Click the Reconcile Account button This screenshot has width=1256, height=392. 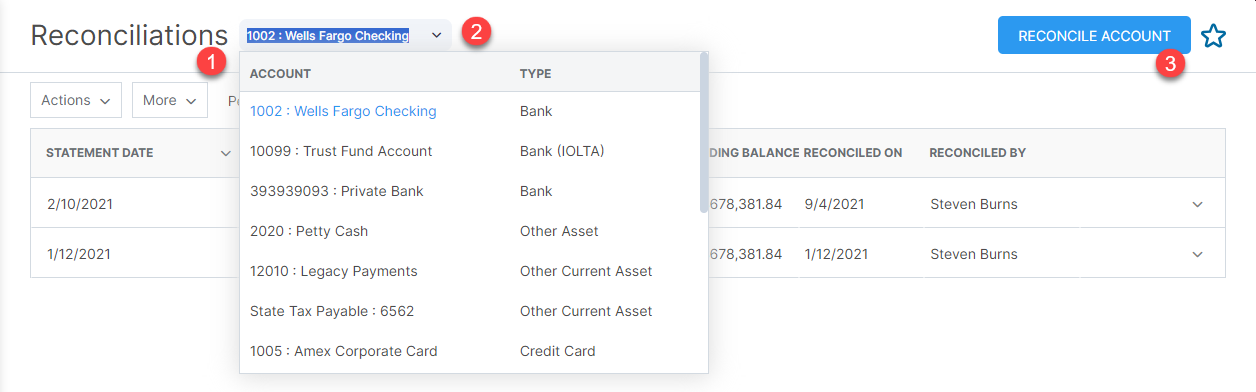(x=1094, y=35)
